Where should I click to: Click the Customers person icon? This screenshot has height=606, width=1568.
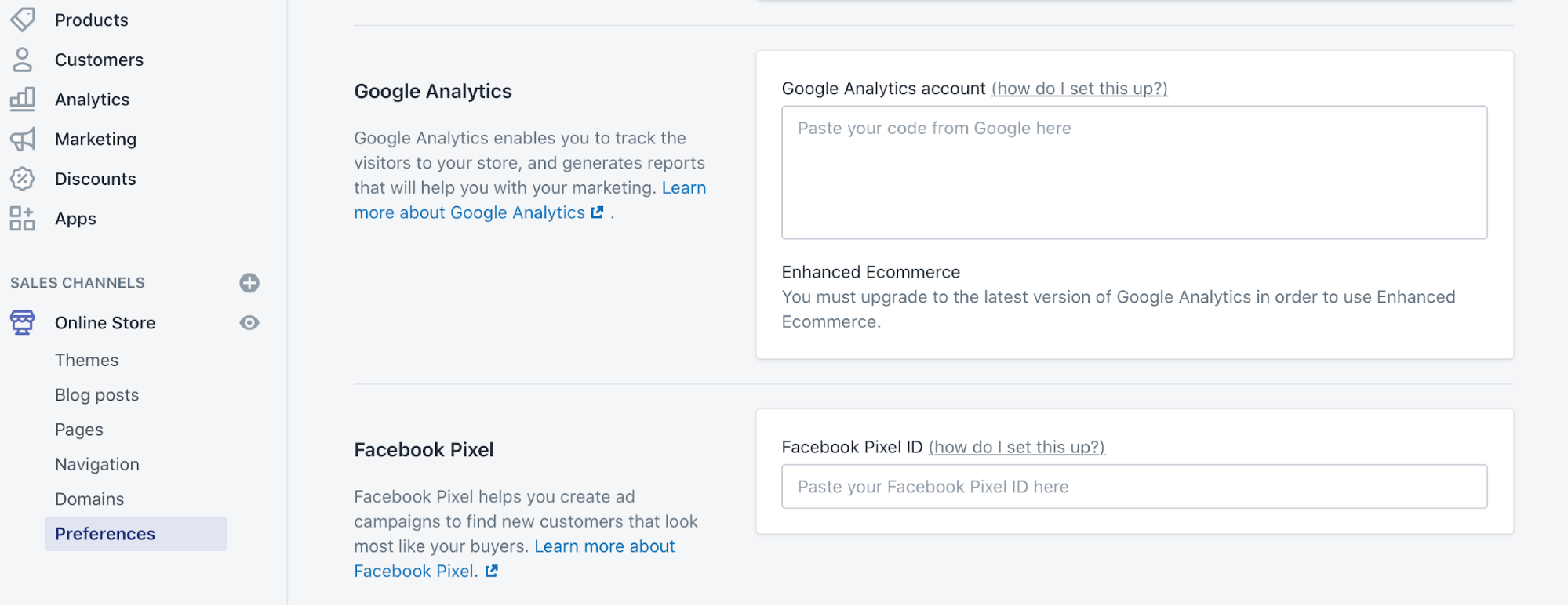click(23, 60)
